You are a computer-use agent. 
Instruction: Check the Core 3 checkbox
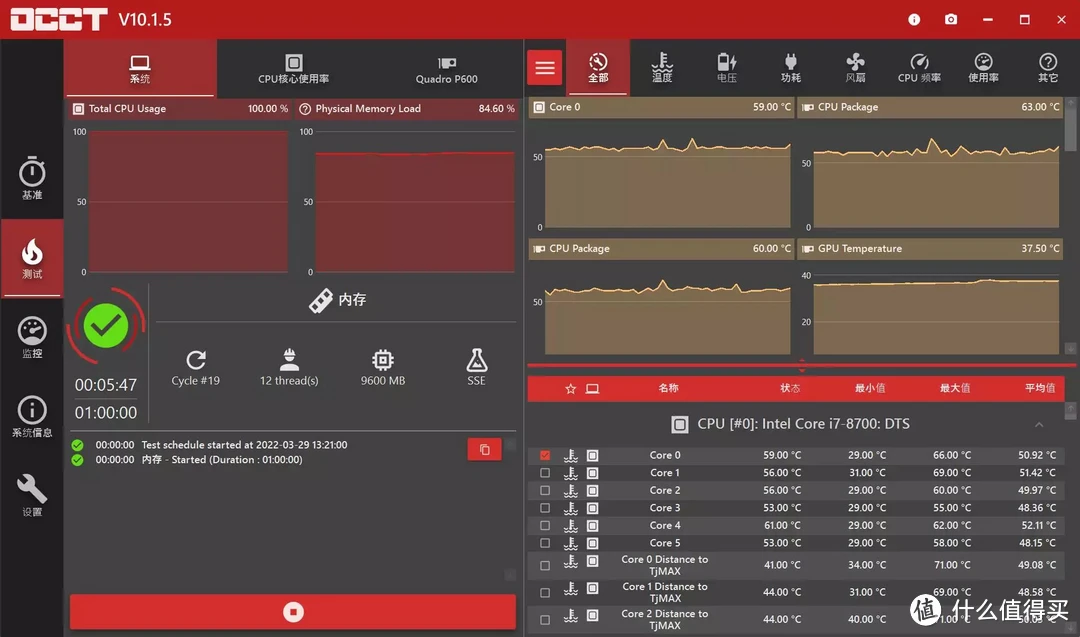(545, 508)
